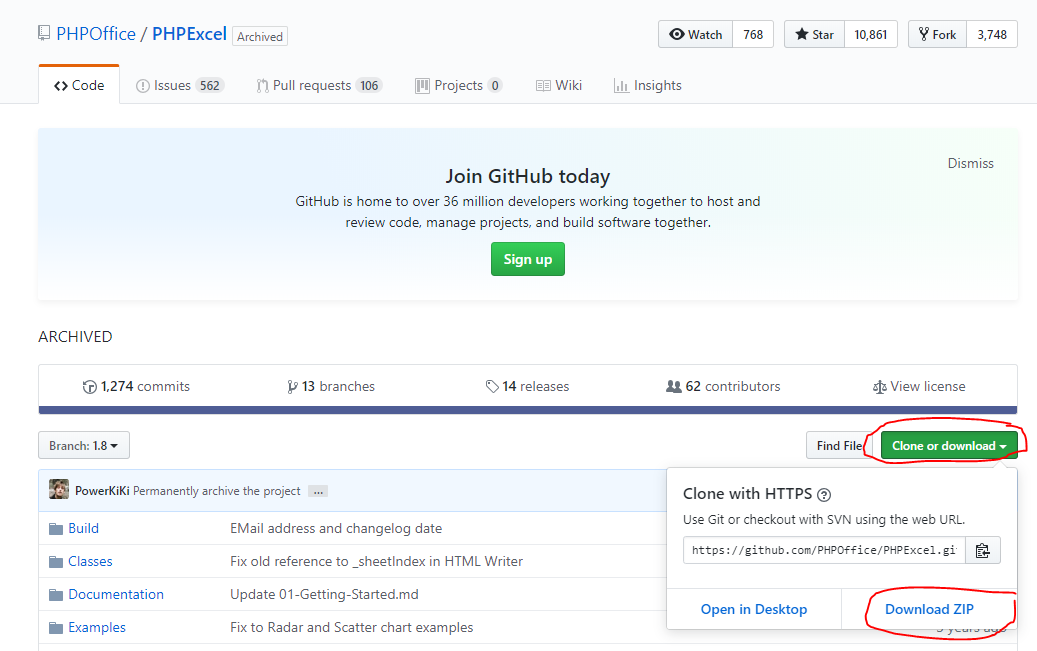Image resolution: width=1037 pixels, height=651 pixels.
Task: Dismiss the Join GitHub banner
Action: [970, 163]
